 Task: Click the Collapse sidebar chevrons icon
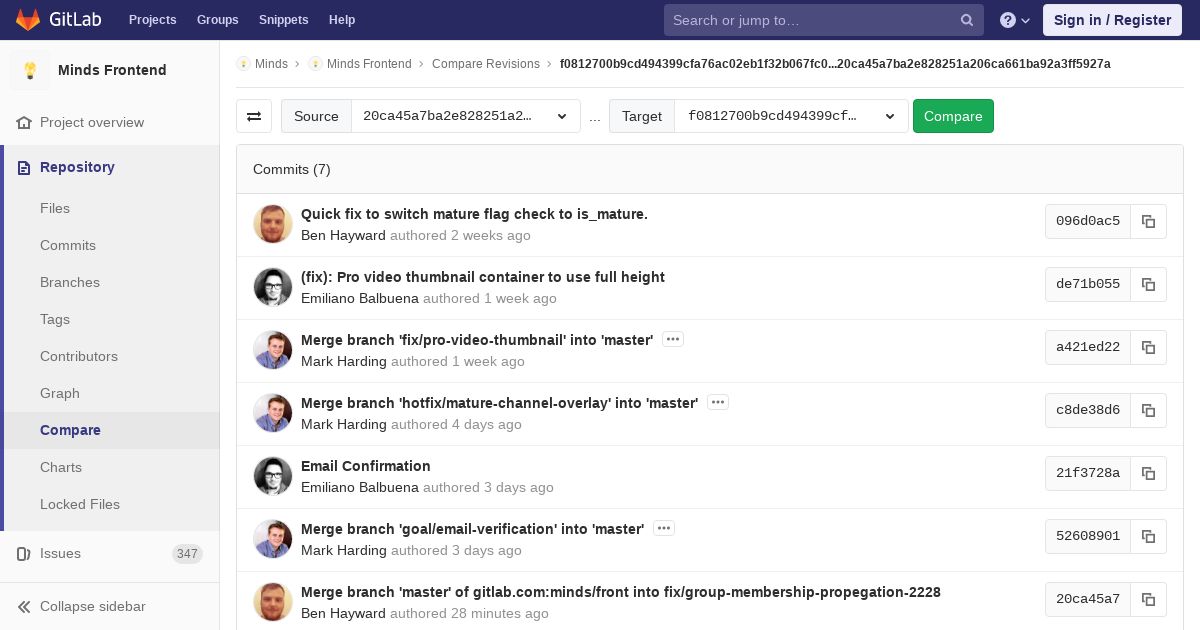tap(24, 607)
